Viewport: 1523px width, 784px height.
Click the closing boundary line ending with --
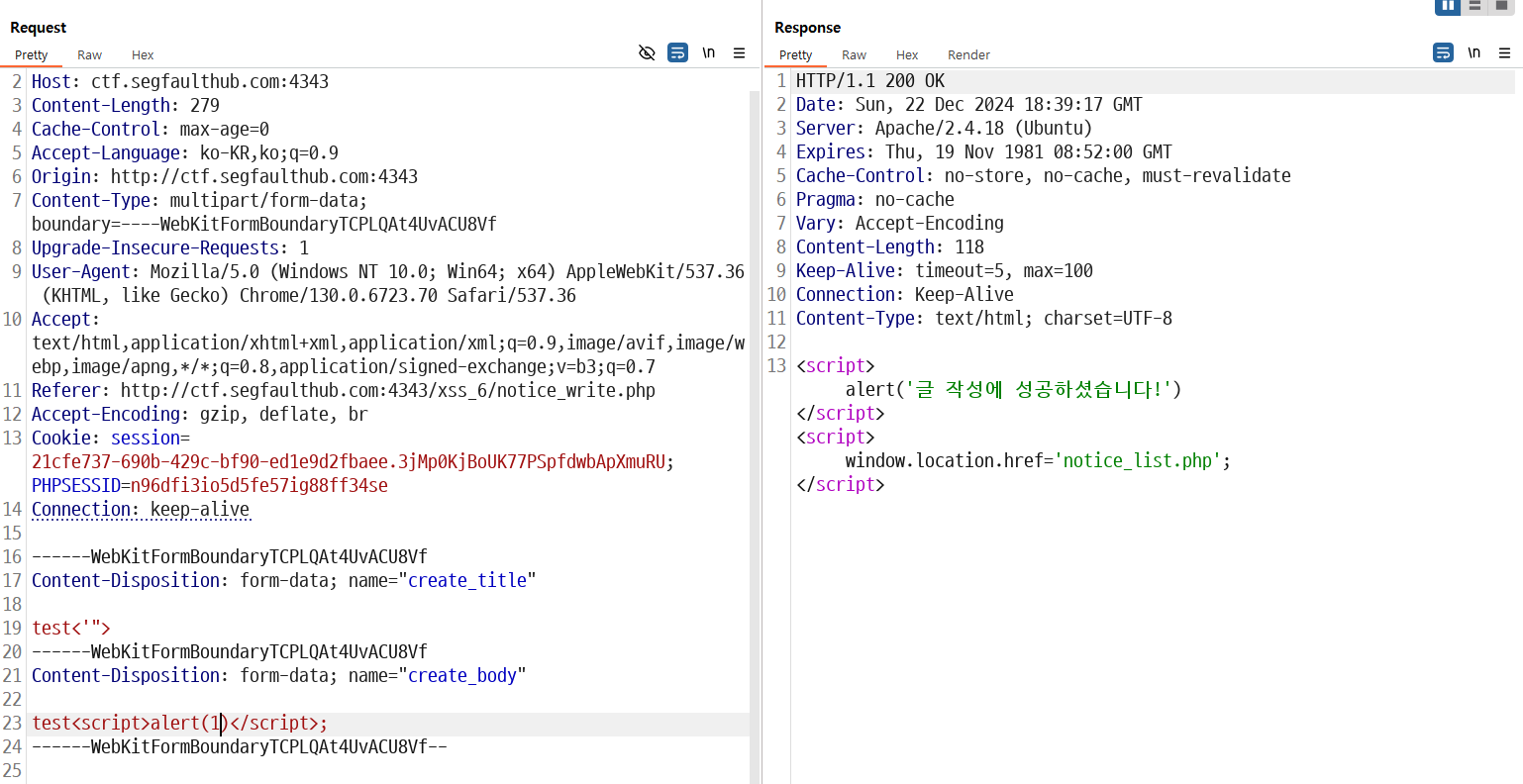pyautogui.click(x=240, y=747)
